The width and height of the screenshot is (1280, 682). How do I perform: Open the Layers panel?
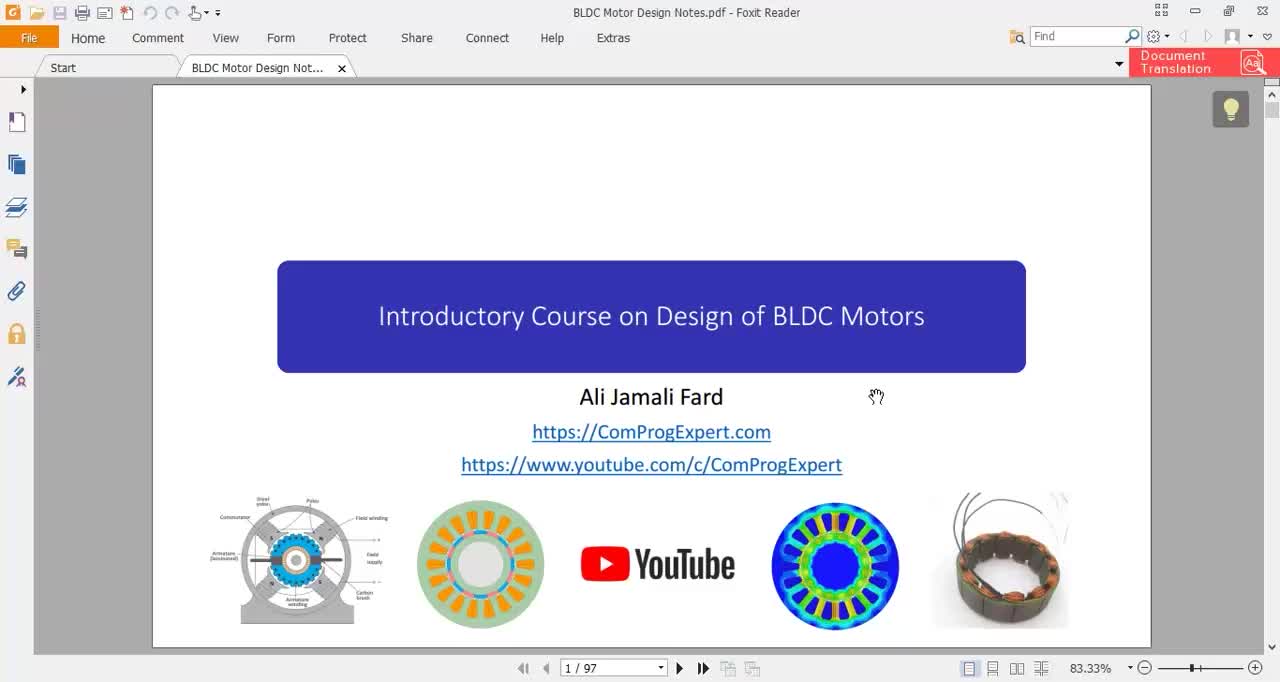pyautogui.click(x=17, y=207)
